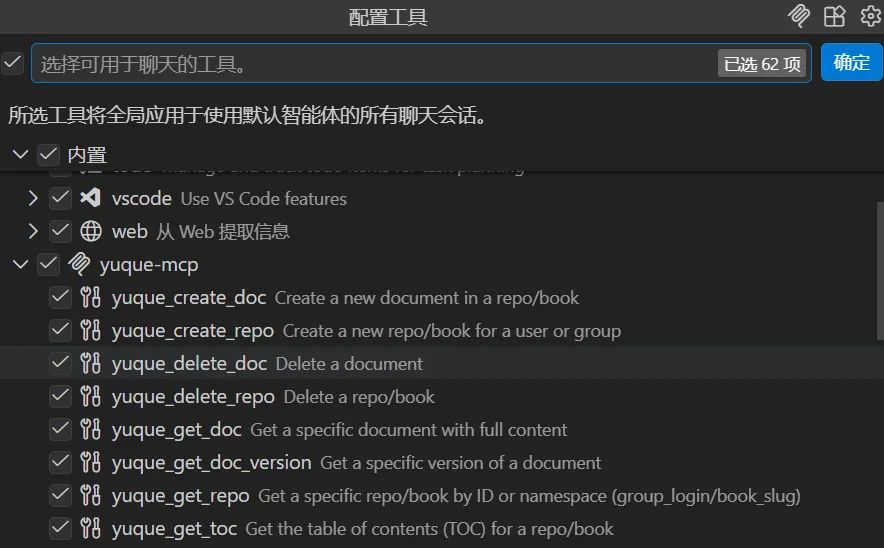
Task: Select the vscode label text
Action: [142, 198]
